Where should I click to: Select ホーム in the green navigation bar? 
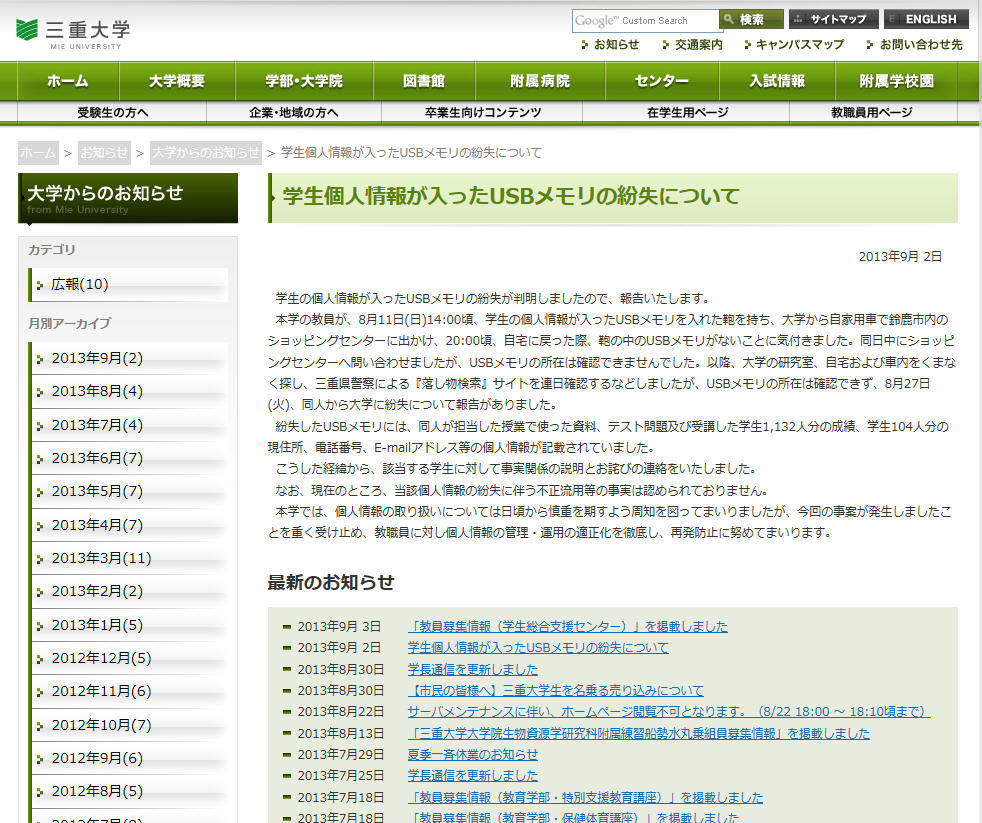pos(67,81)
